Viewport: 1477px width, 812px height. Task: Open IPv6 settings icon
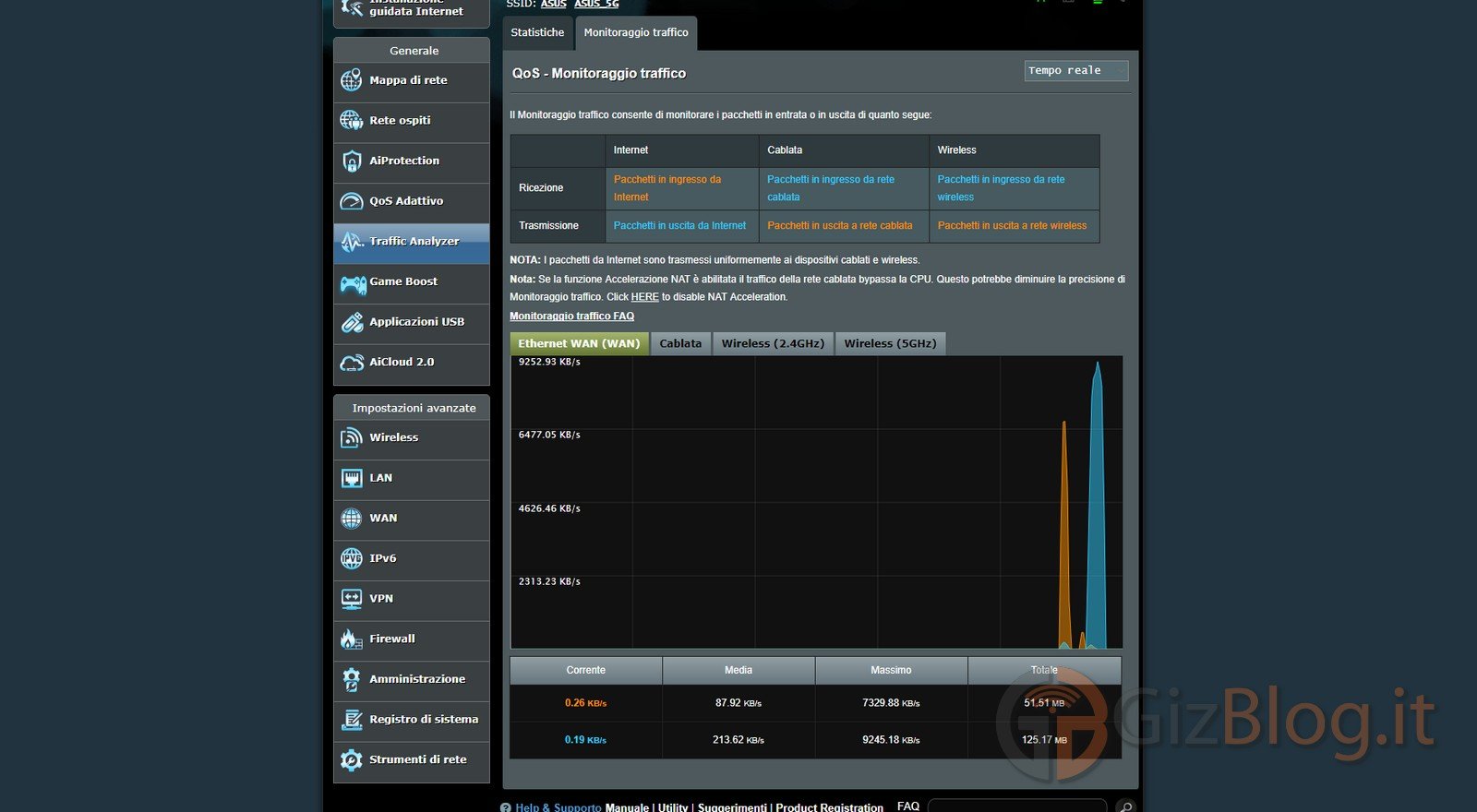[352, 558]
